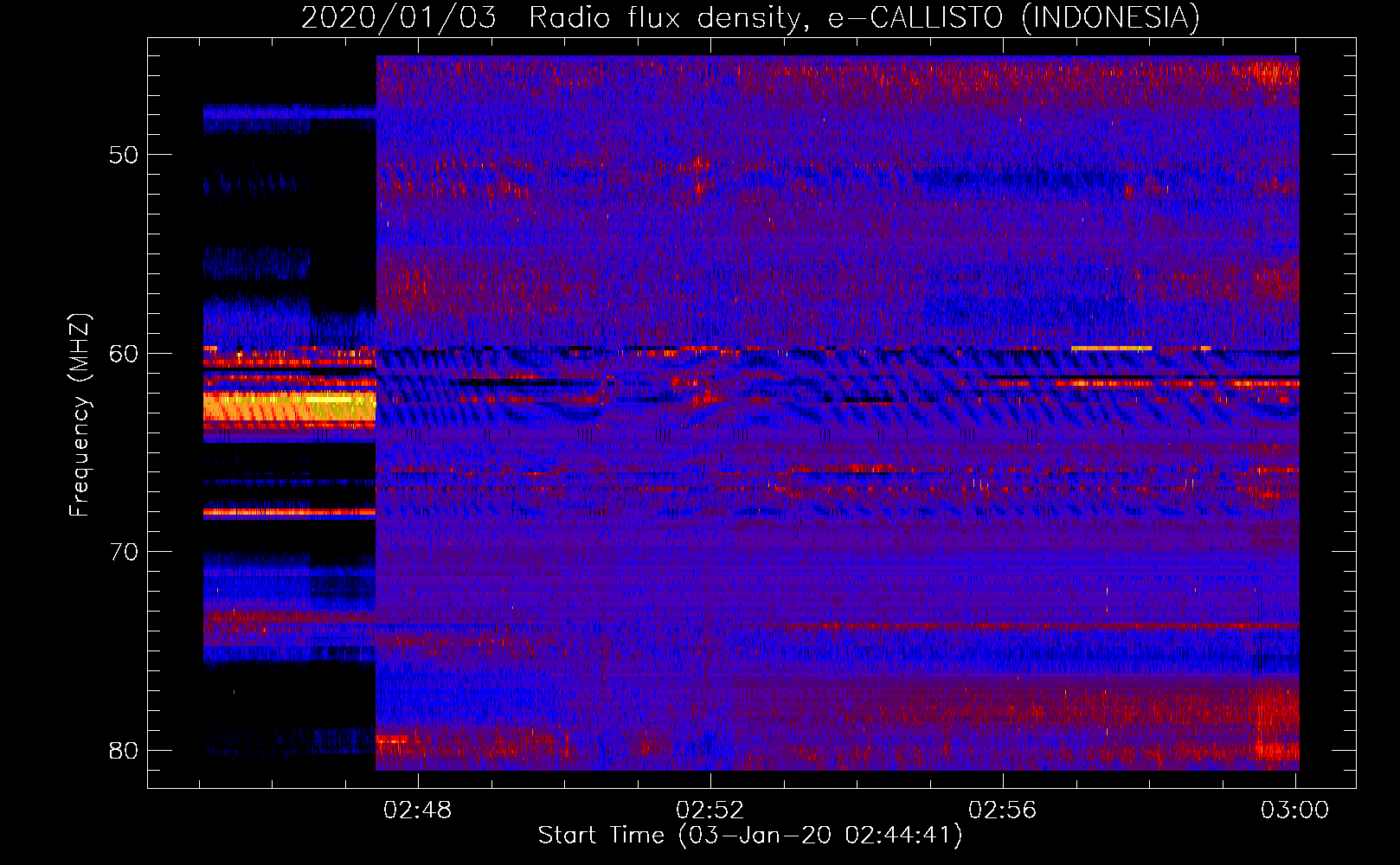This screenshot has width=1400, height=865.
Task: Click the frequency tick label "60"
Action: 124,353
